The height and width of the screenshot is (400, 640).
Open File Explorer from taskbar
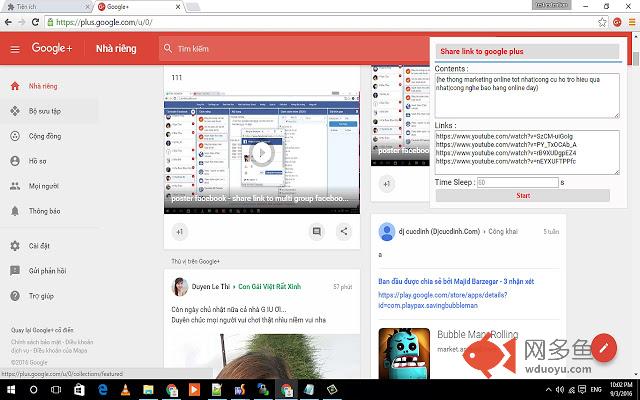coord(148,390)
